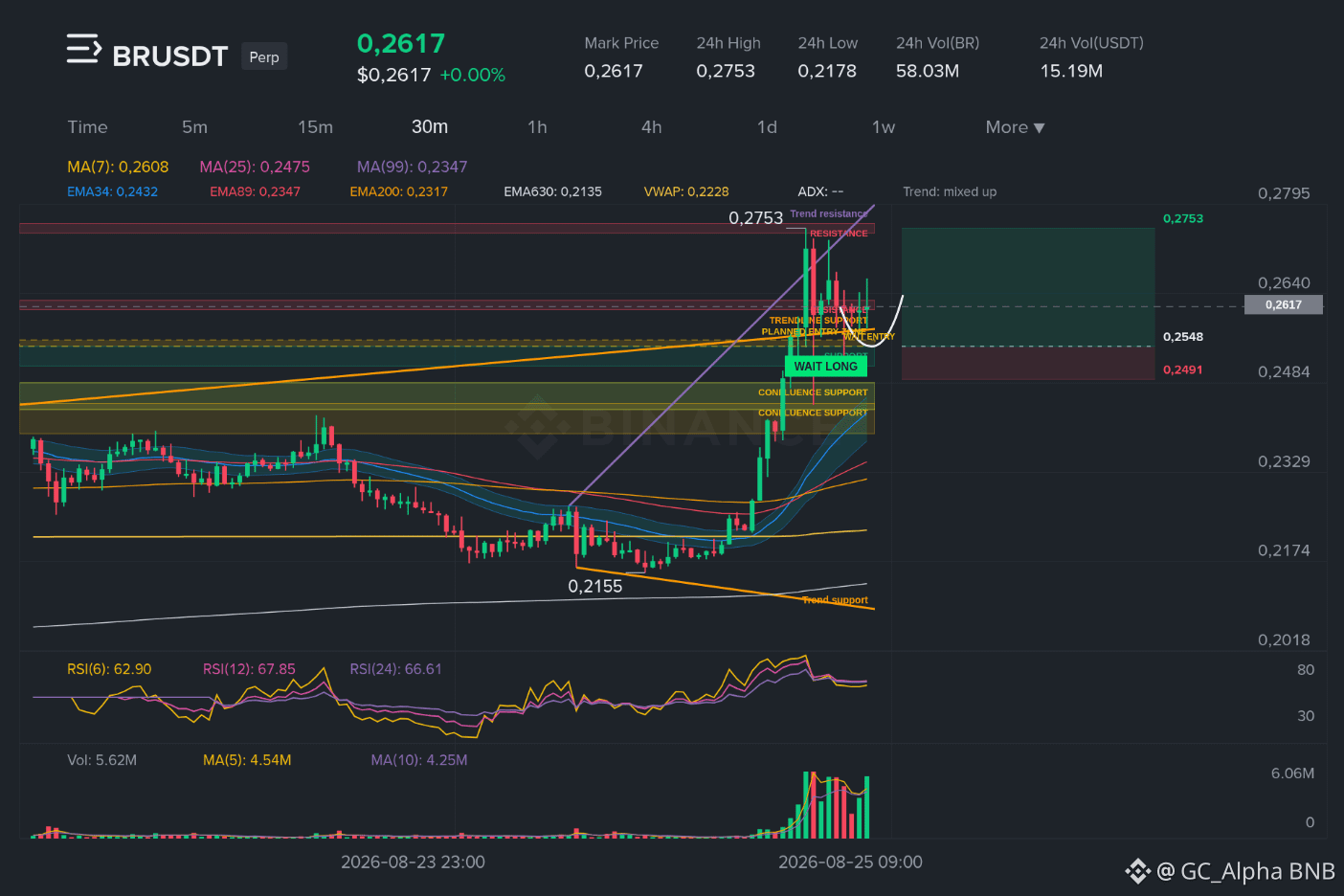Screen dimensions: 1344x896
Task: Select the MA(99): 0,2347 indicator label
Action: coord(413,167)
